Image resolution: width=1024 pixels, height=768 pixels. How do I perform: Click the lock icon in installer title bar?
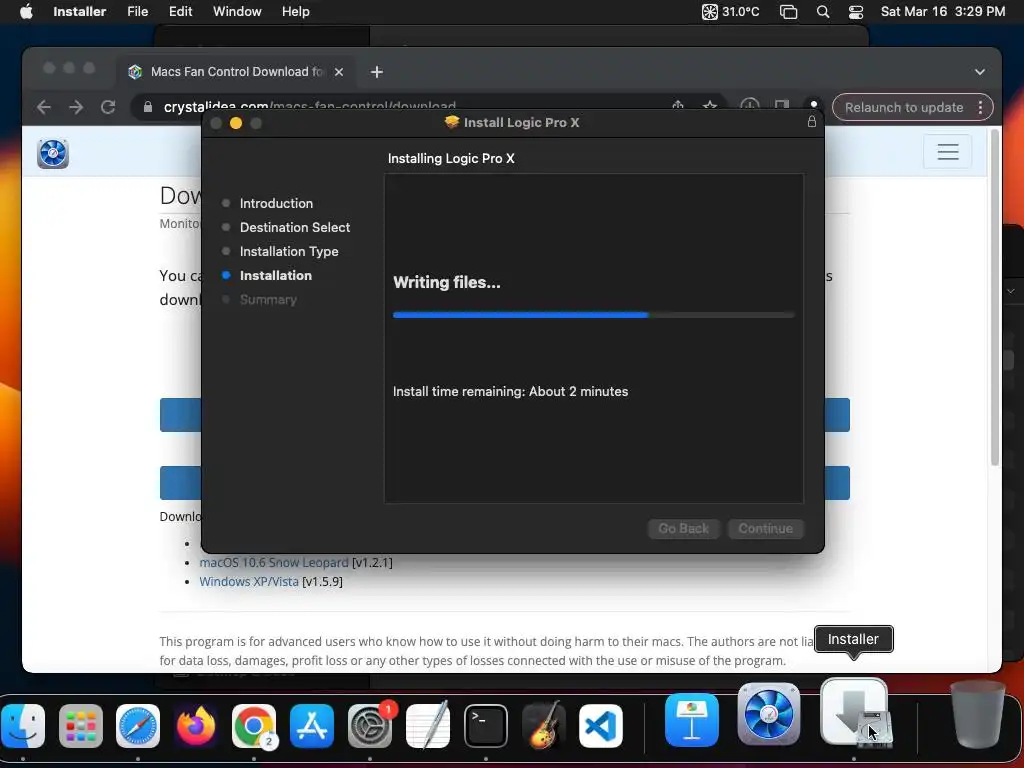pos(812,122)
